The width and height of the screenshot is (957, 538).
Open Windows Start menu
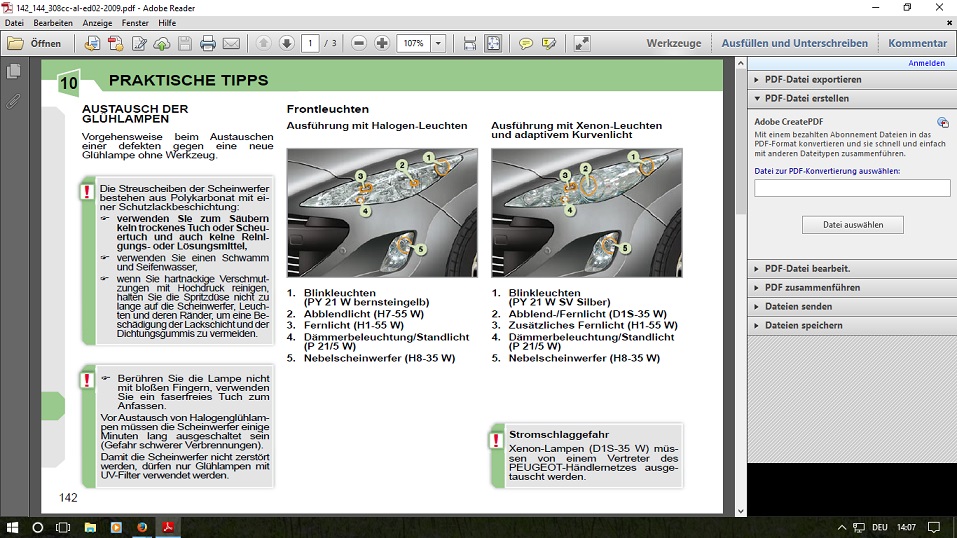tap(13, 527)
